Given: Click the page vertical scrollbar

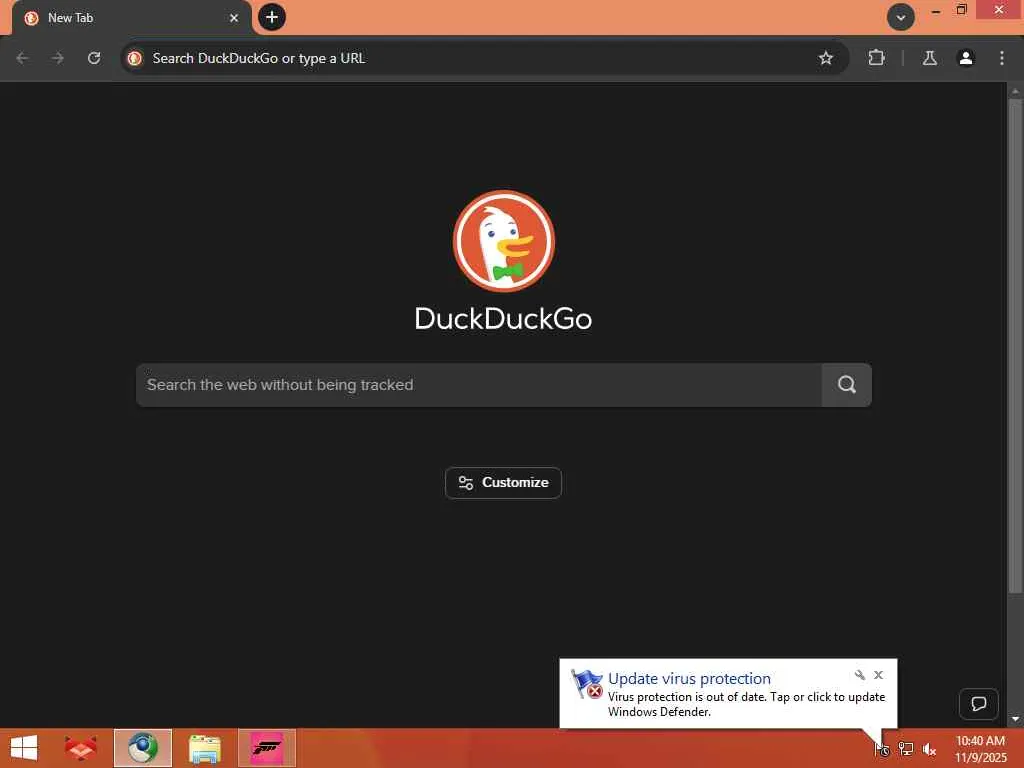Looking at the screenshot, I should [1015, 346].
